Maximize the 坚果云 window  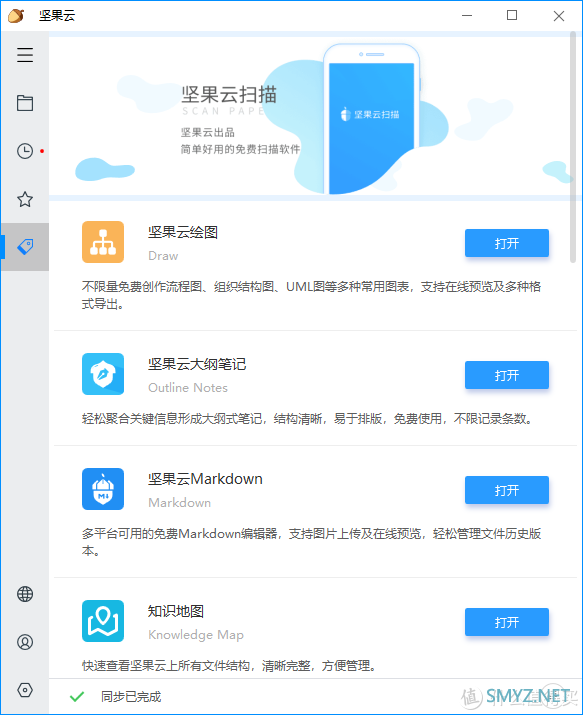point(512,16)
